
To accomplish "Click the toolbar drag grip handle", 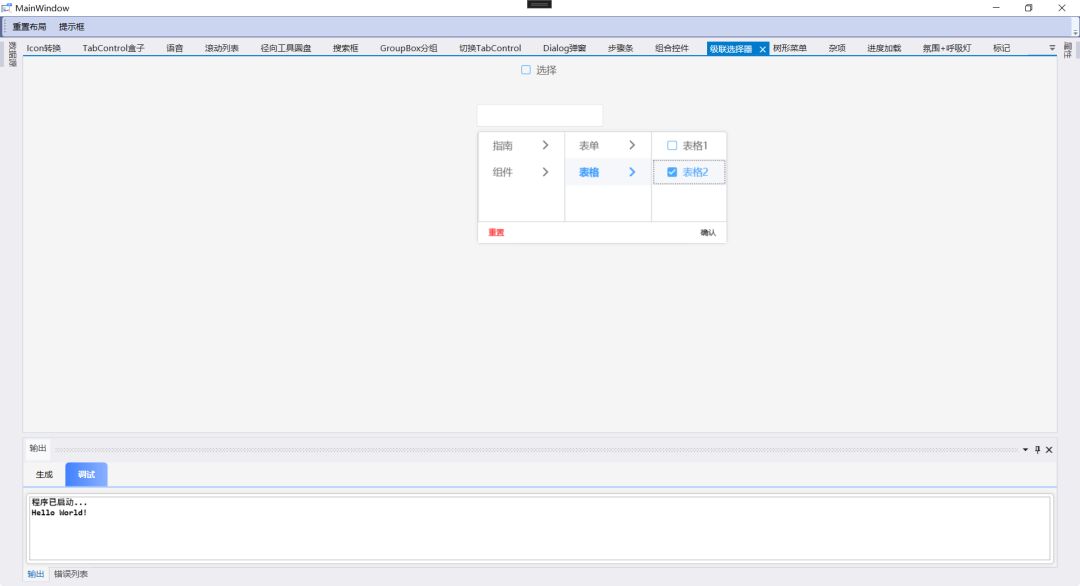I will (6, 27).
